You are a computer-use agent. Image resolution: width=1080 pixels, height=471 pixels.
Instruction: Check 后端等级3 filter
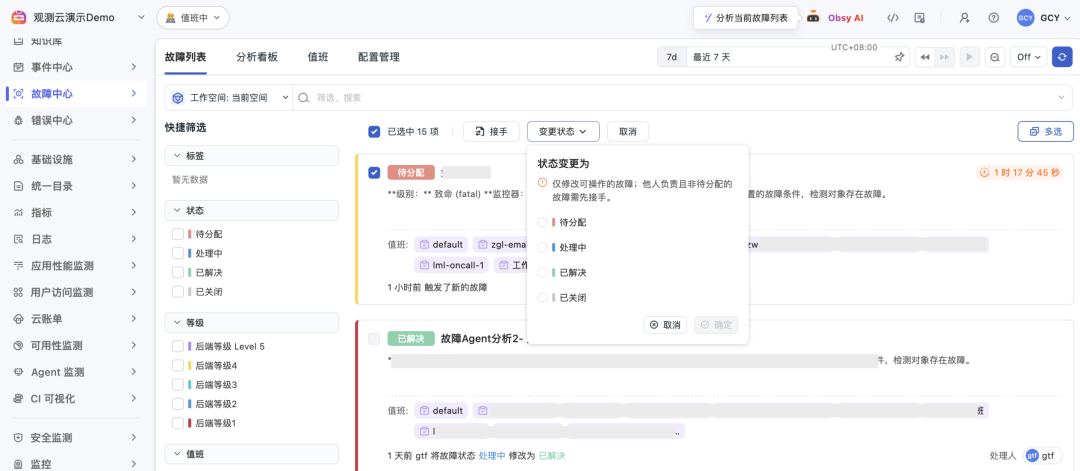(178, 385)
